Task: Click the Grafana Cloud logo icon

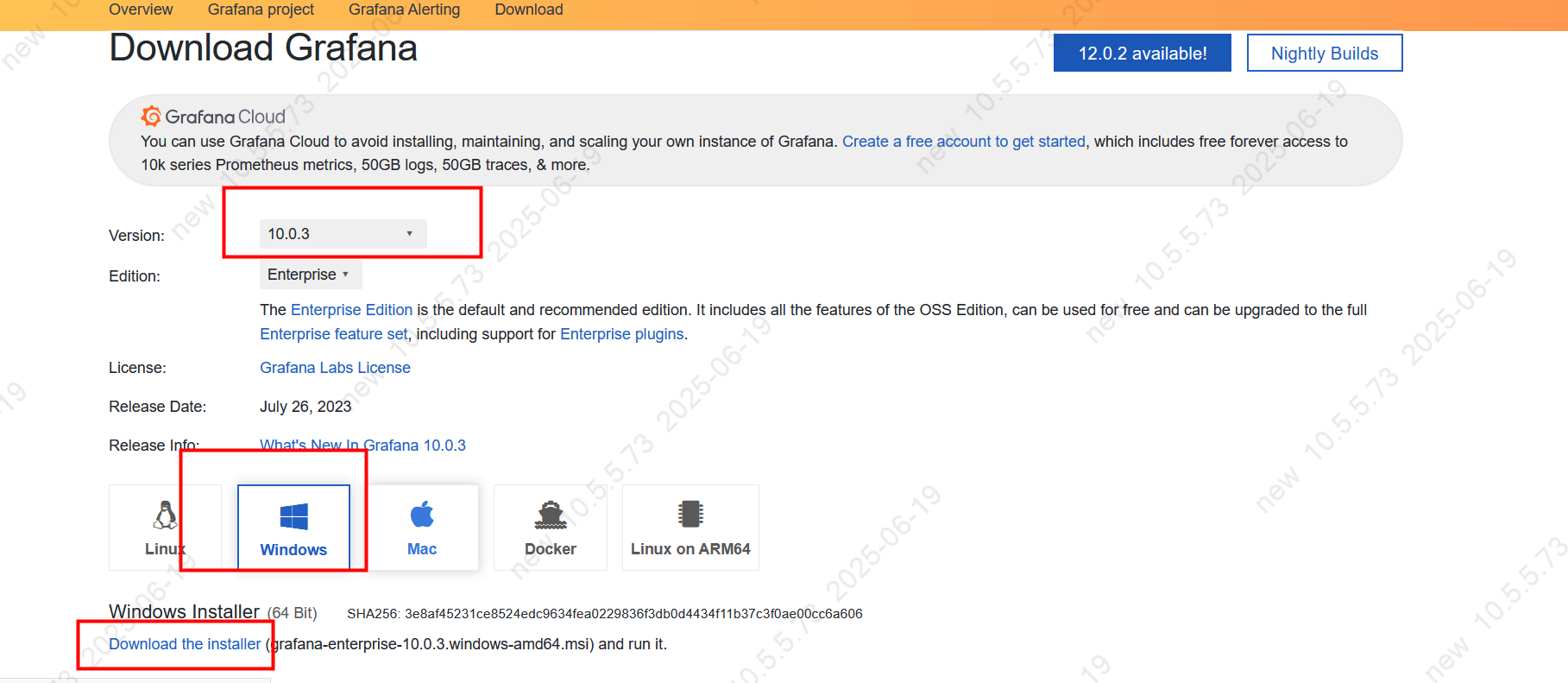Action: pos(151,116)
